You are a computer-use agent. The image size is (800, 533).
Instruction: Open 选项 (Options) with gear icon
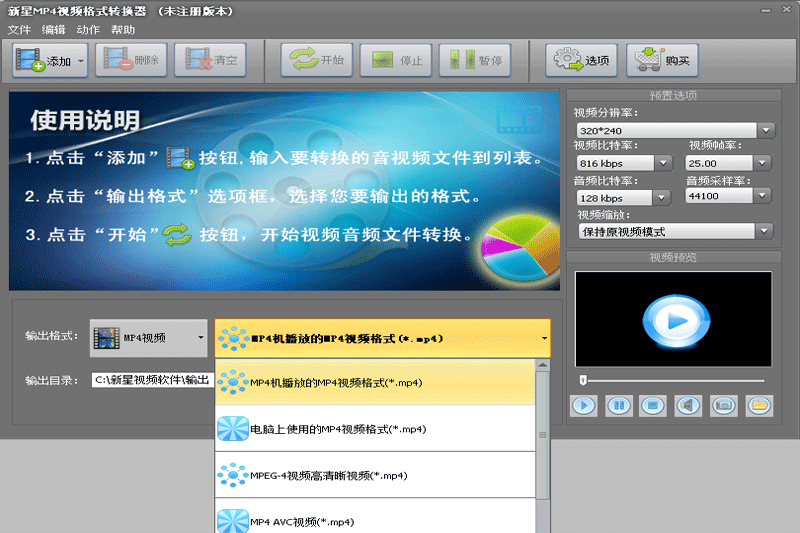581,60
